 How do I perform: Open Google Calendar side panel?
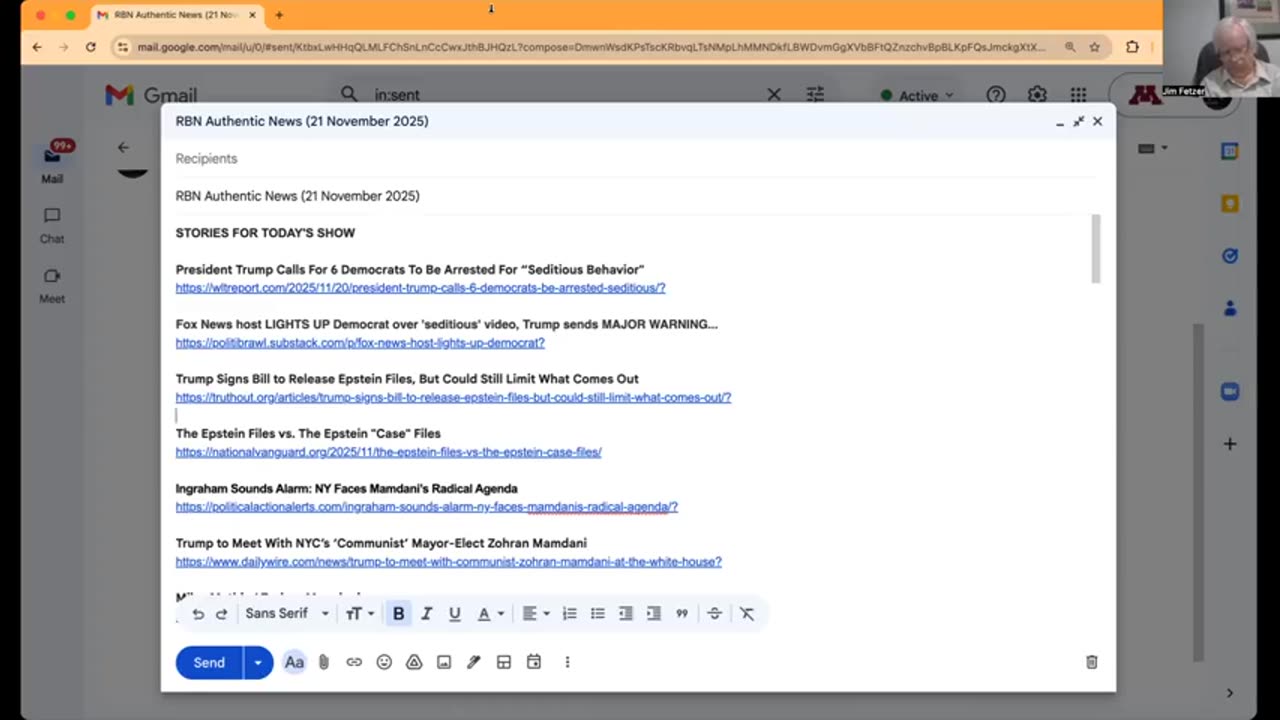coord(1230,151)
